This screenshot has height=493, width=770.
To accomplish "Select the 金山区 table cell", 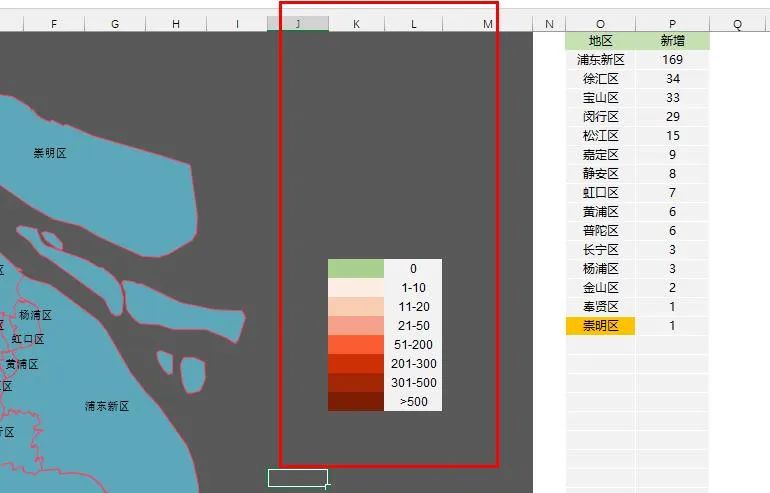I will point(600,287).
